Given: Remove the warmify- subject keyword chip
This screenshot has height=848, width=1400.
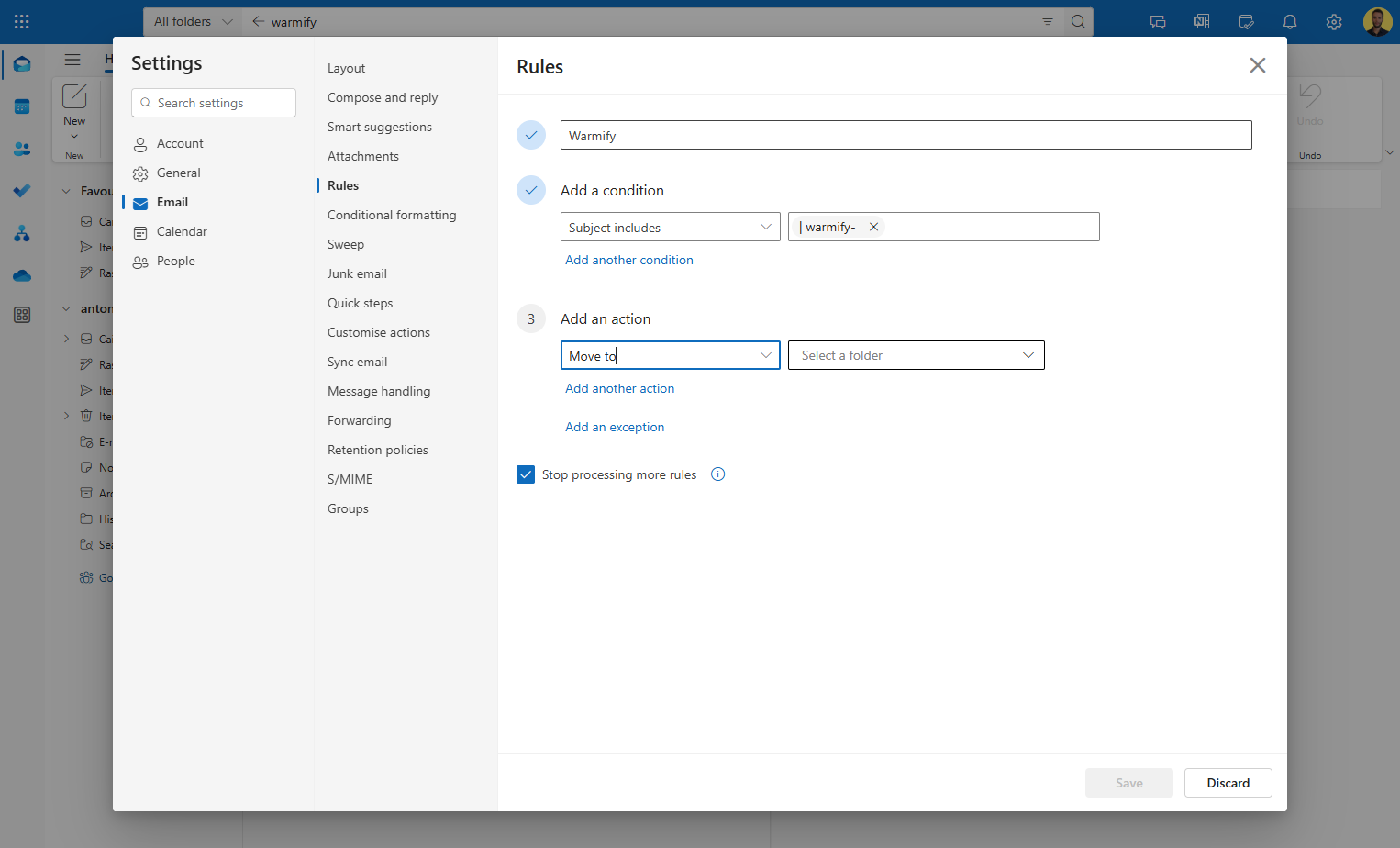Looking at the screenshot, I should [873, 227].
